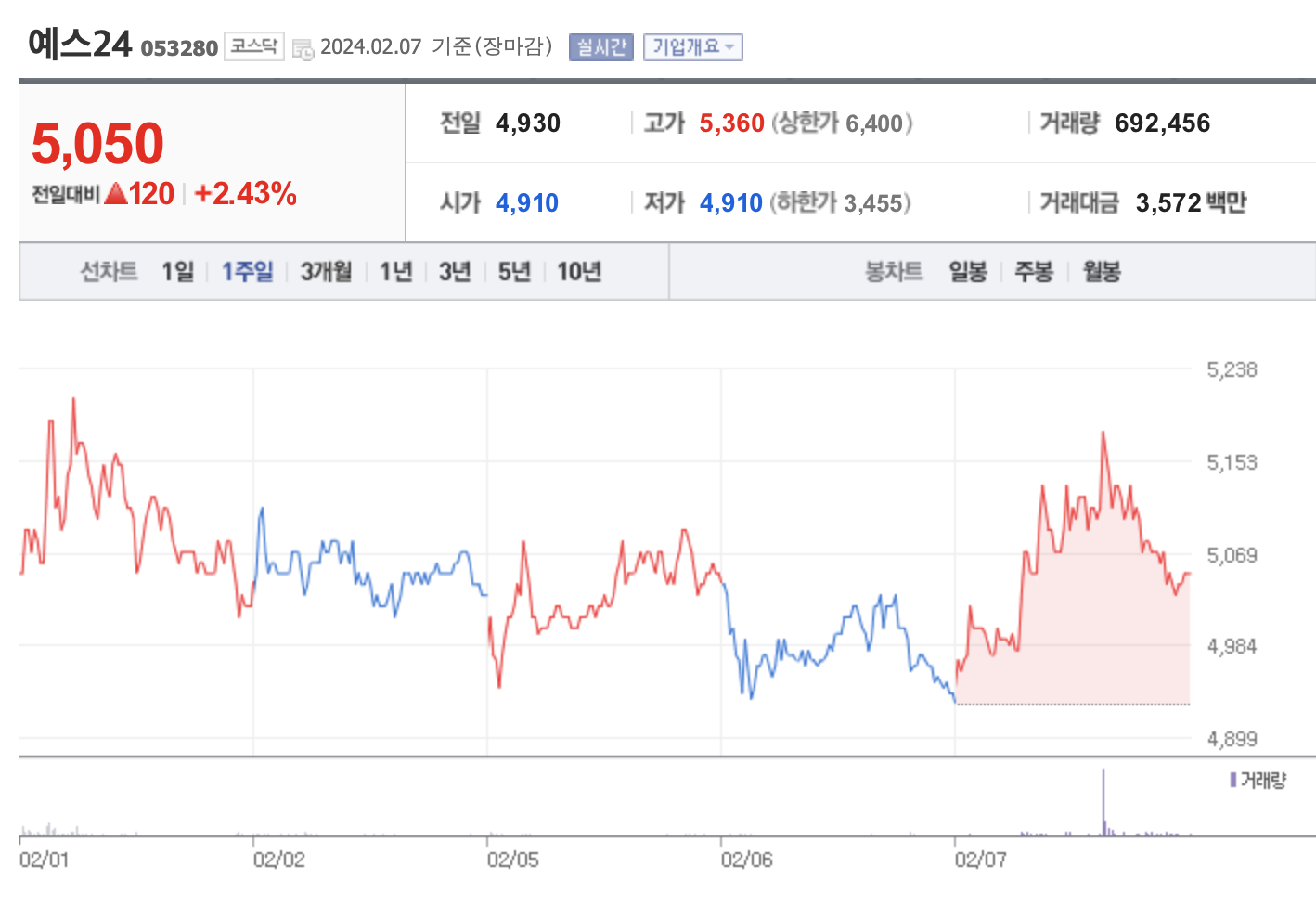Click the 실시간 button
1316x906 pixels.
(x=600, y=47)
